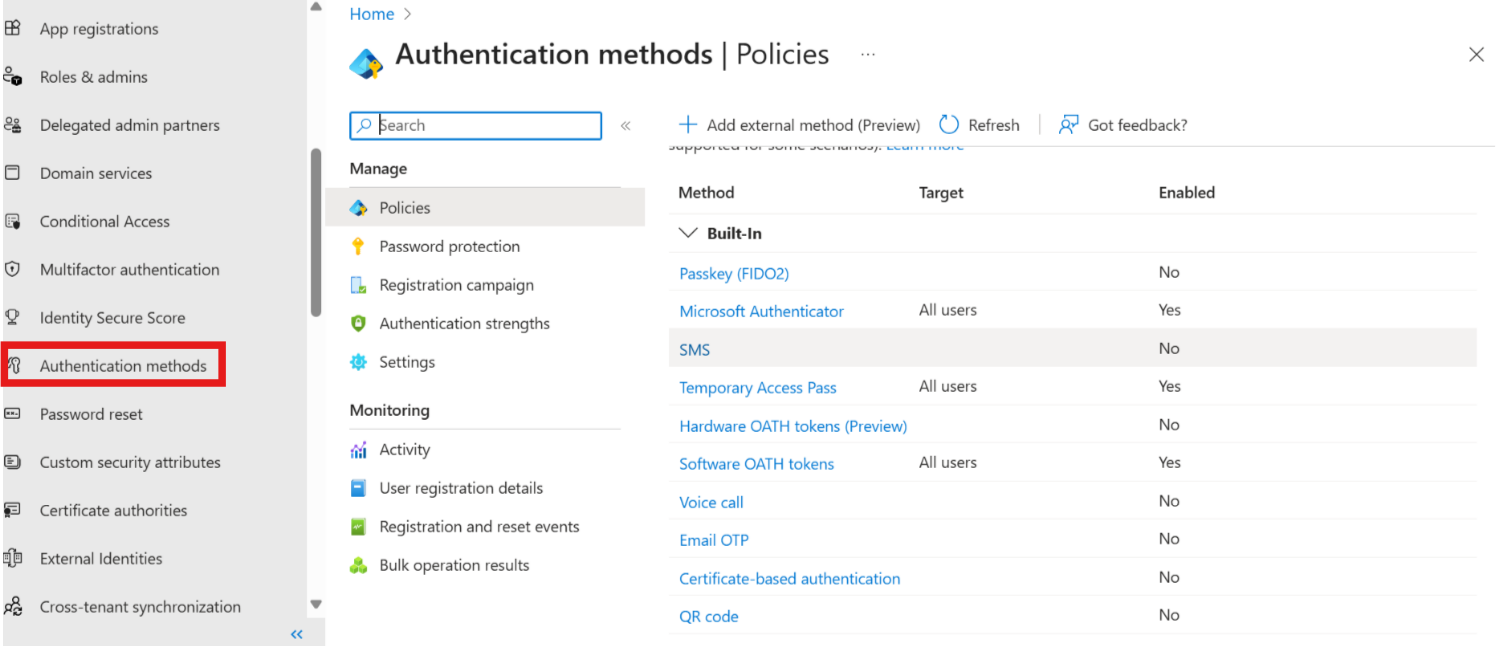The image size is (1498, 646).
Task: Click Add external method (Preview)
Action: coord(799,125)
